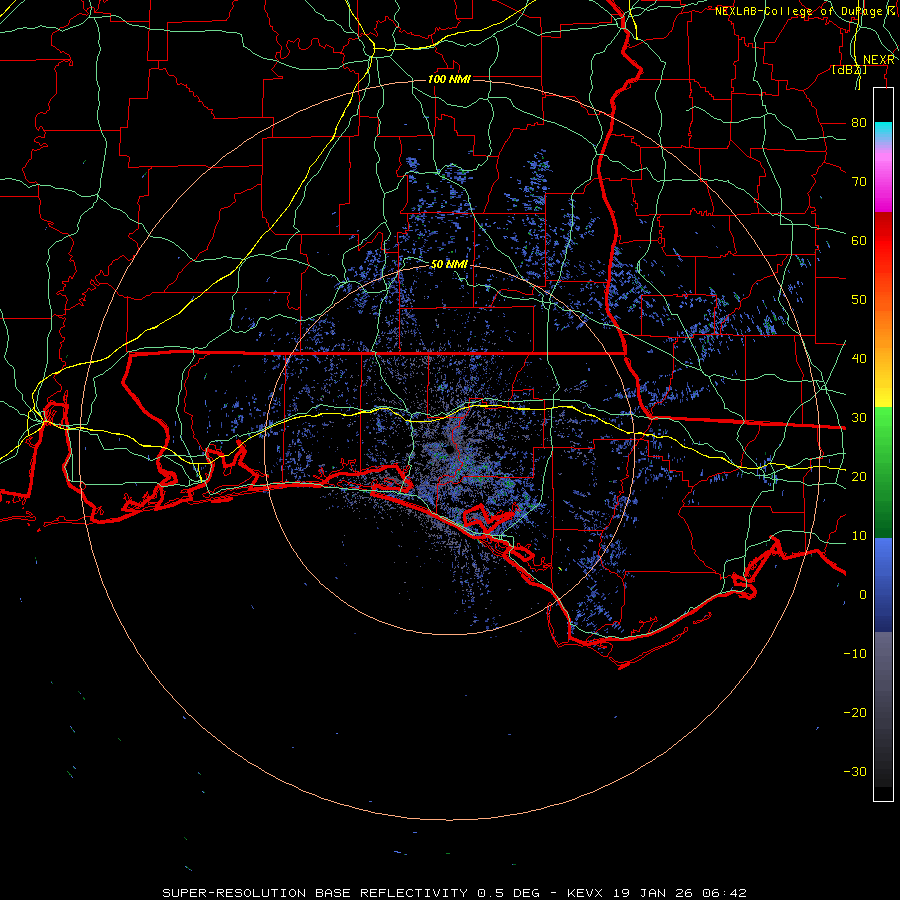Click the "30" value on the dBZ scale
Viewport: 900px width, 900px height.
[x=859, y=418]
